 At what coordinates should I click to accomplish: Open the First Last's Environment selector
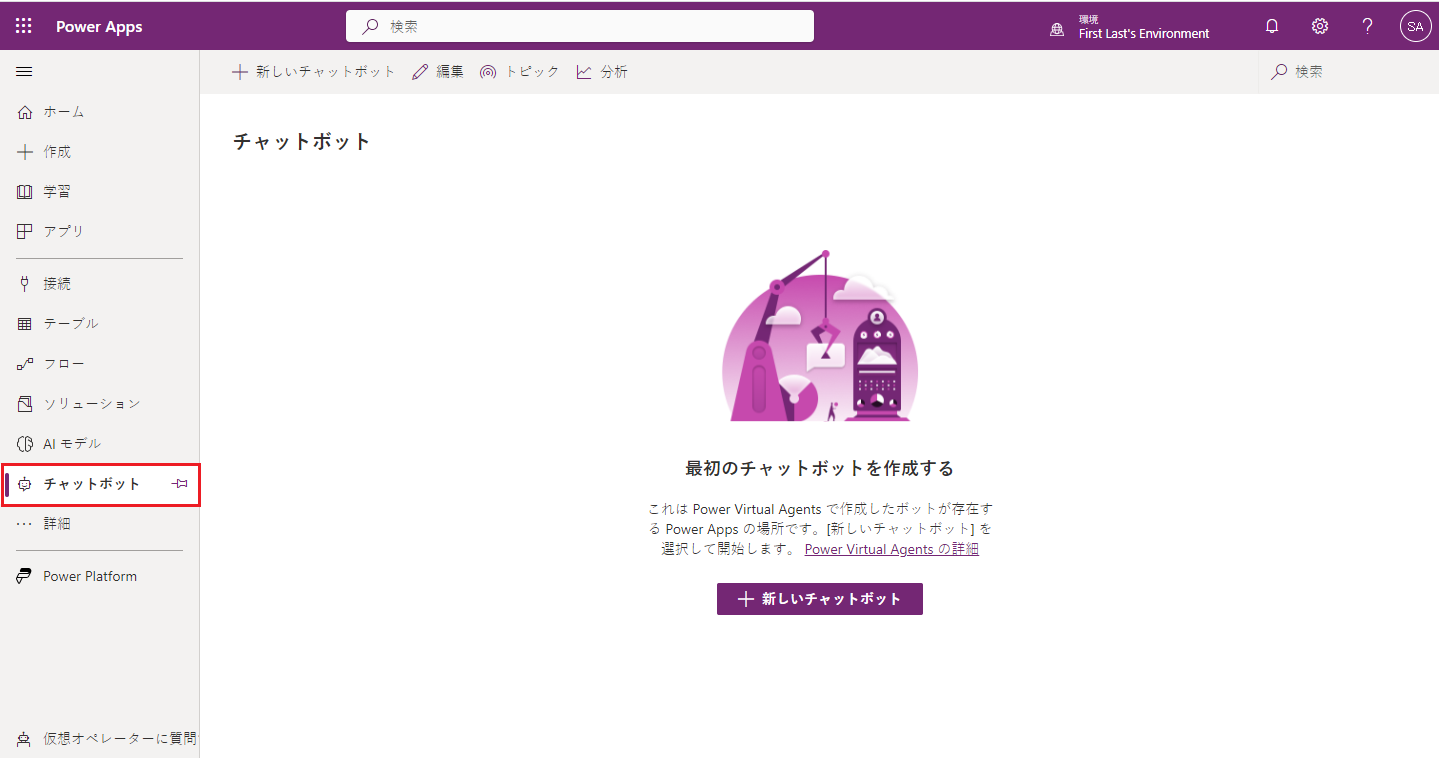pos(1129,26)
